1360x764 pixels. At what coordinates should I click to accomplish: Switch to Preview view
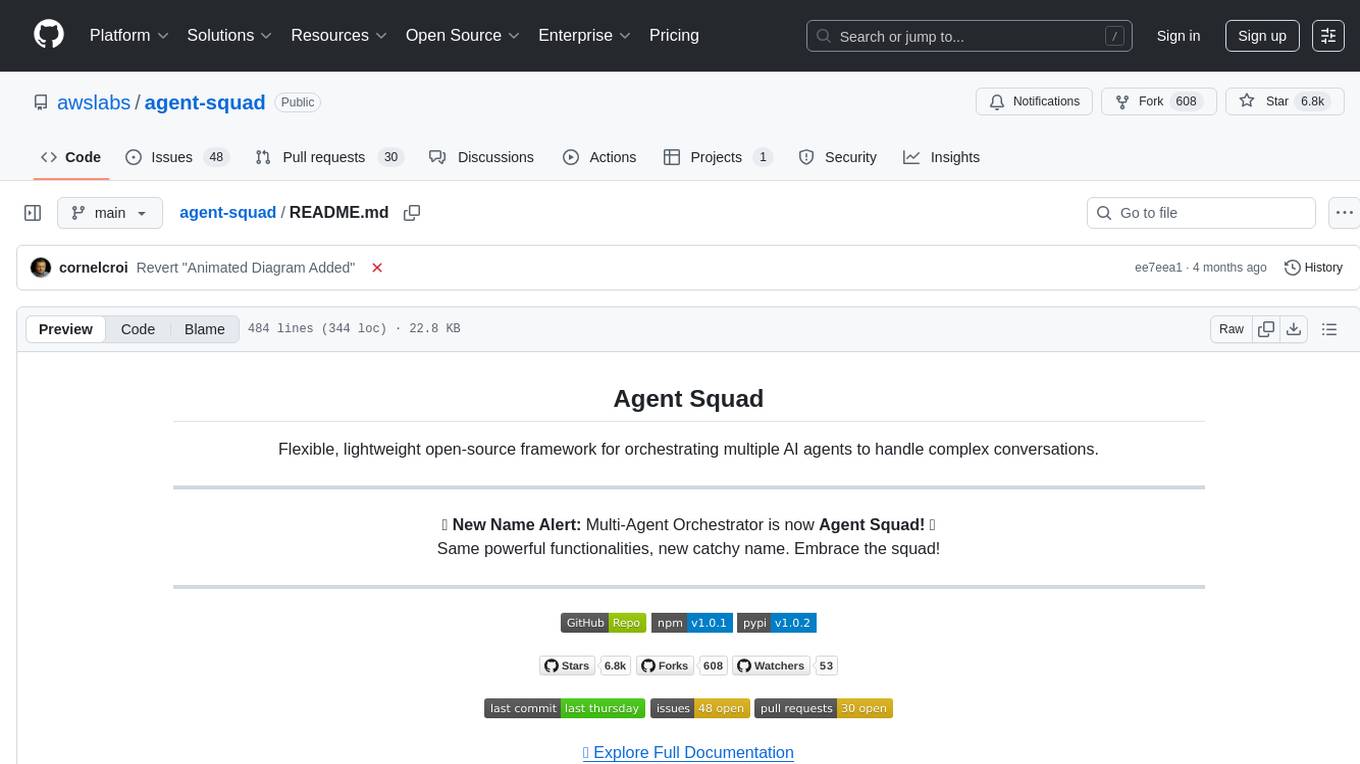click(66, 329)
